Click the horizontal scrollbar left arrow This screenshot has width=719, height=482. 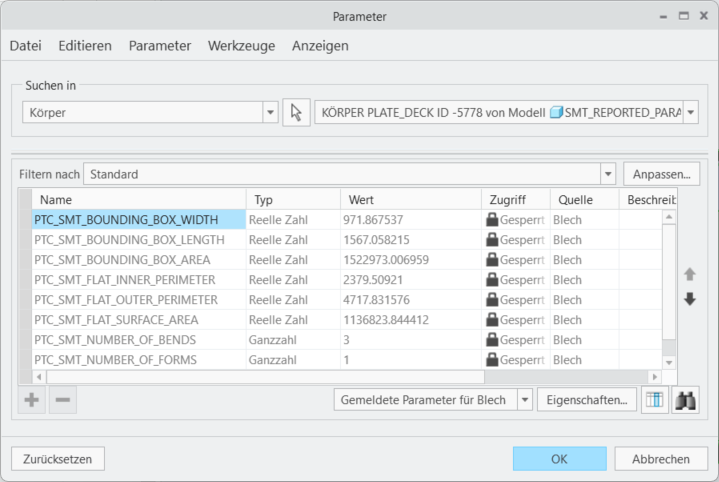point(39,377)
